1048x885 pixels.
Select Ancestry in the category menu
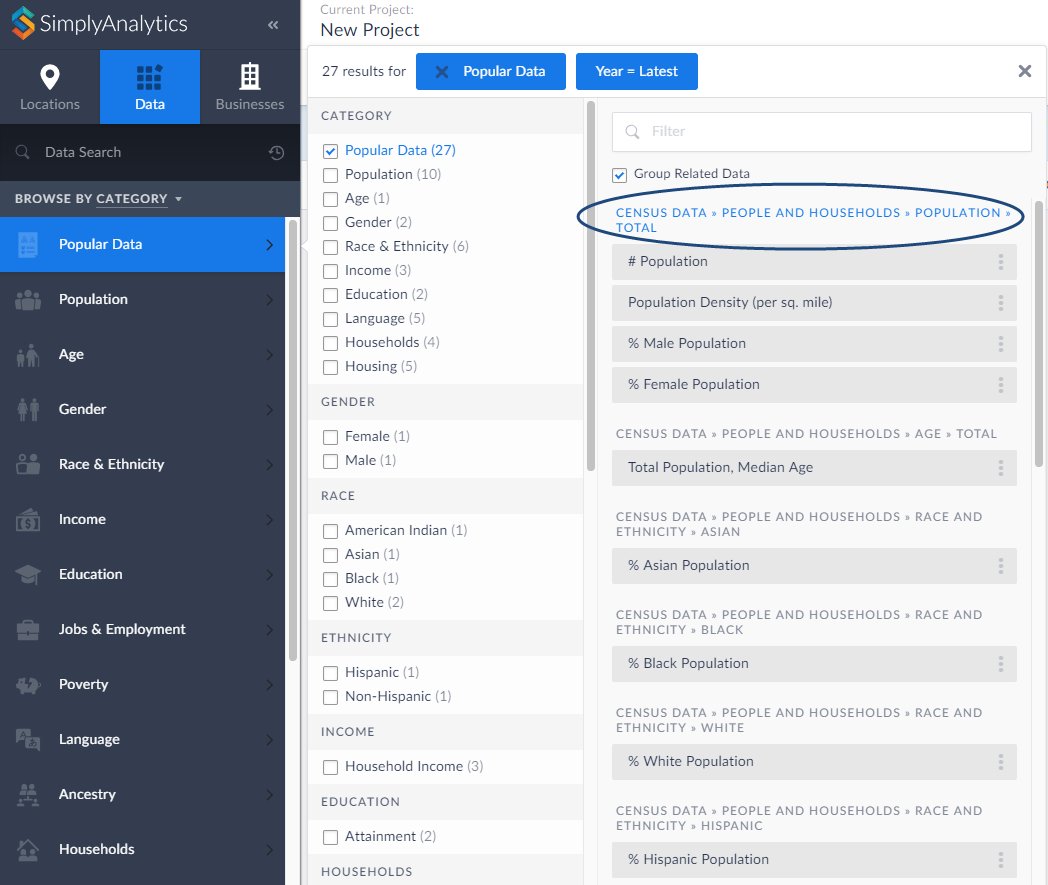coord(87,794)
